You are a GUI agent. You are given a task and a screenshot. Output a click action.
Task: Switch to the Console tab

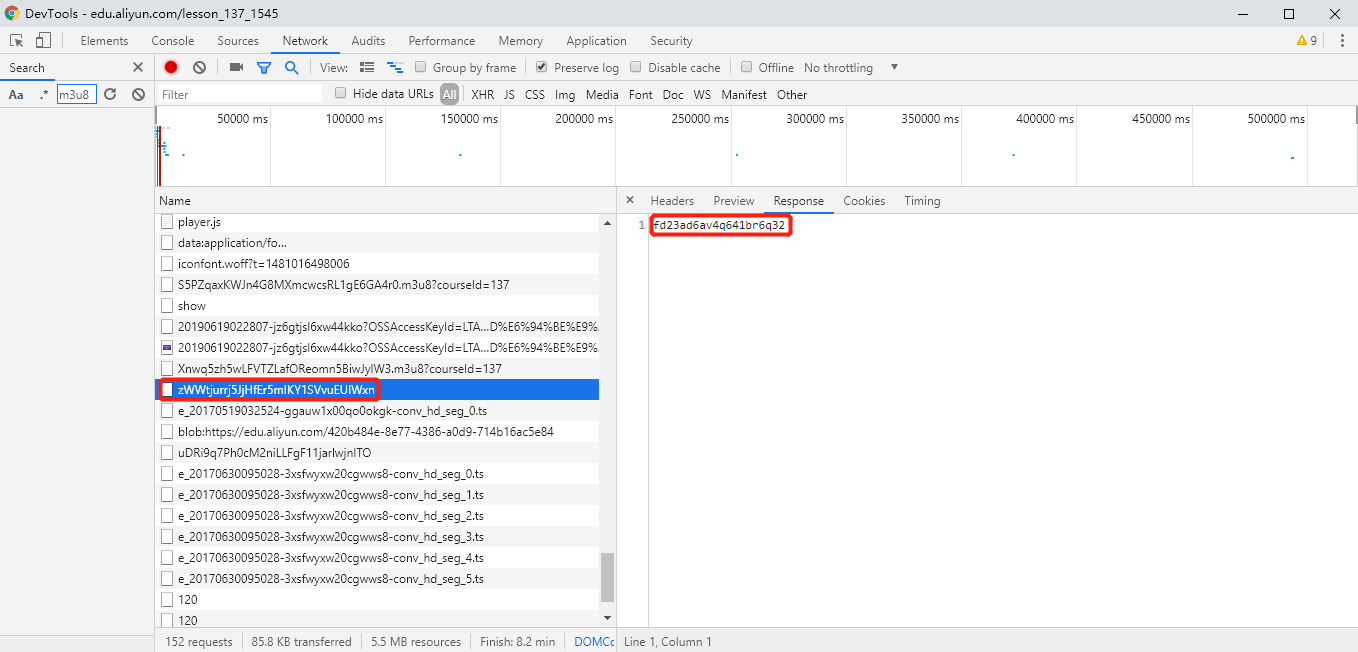pos(173,41)
